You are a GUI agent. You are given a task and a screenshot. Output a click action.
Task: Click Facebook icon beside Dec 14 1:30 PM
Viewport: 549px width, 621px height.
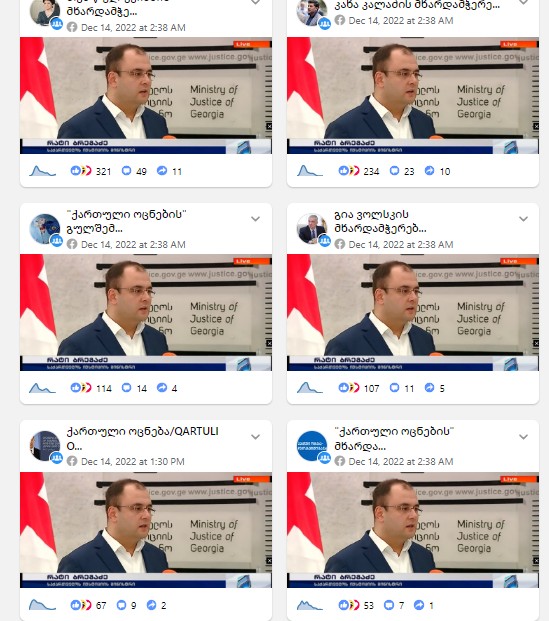pyautogui.click(x=72, y=461)
